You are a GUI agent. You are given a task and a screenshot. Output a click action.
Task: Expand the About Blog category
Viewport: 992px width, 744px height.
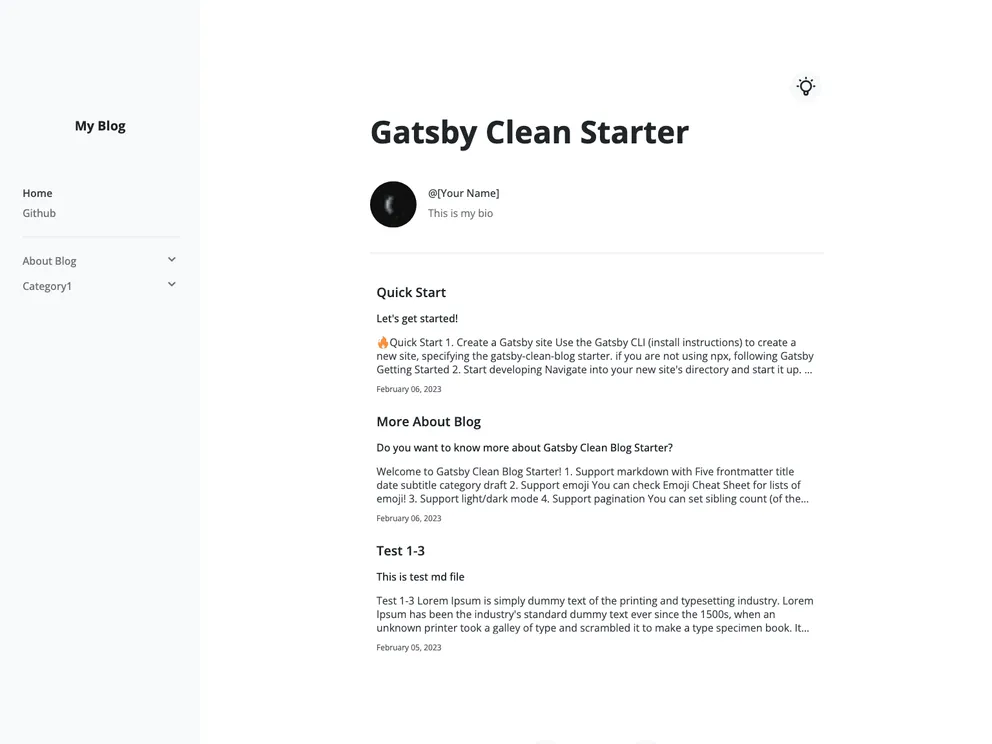(x=49, y=260)
